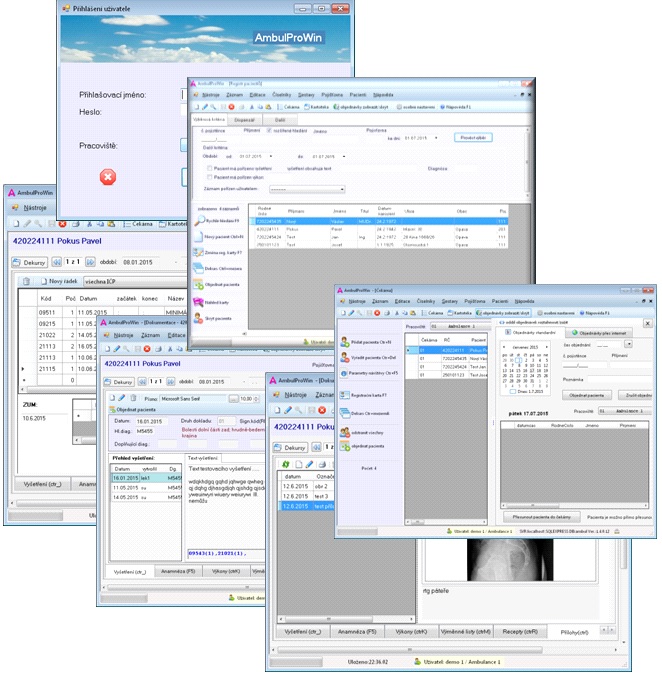Open Registrační karta icon in Čekárna sidebar

[x=344, y=395]
